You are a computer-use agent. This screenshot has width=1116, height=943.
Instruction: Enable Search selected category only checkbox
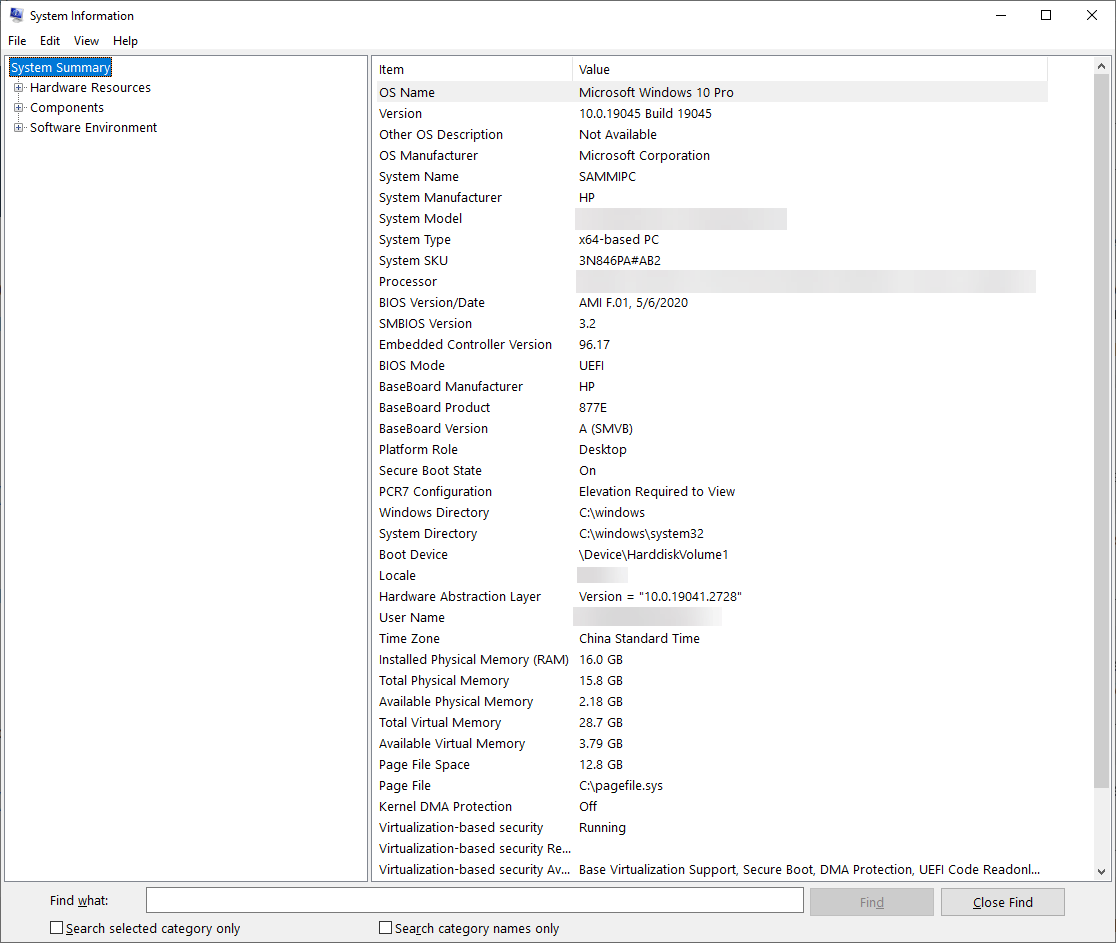tap(56, 927)
